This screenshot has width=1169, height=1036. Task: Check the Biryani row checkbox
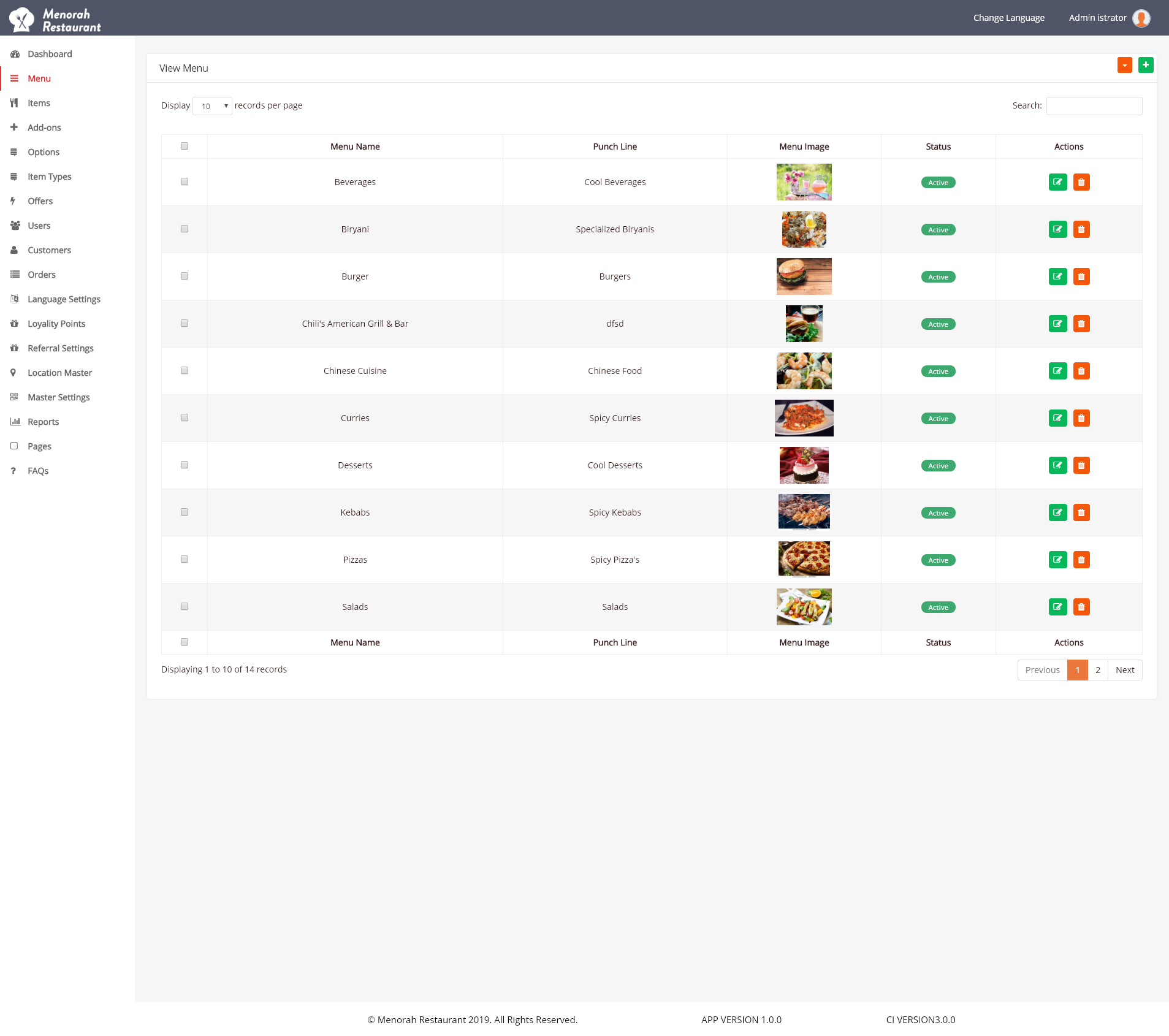[185, 229]
